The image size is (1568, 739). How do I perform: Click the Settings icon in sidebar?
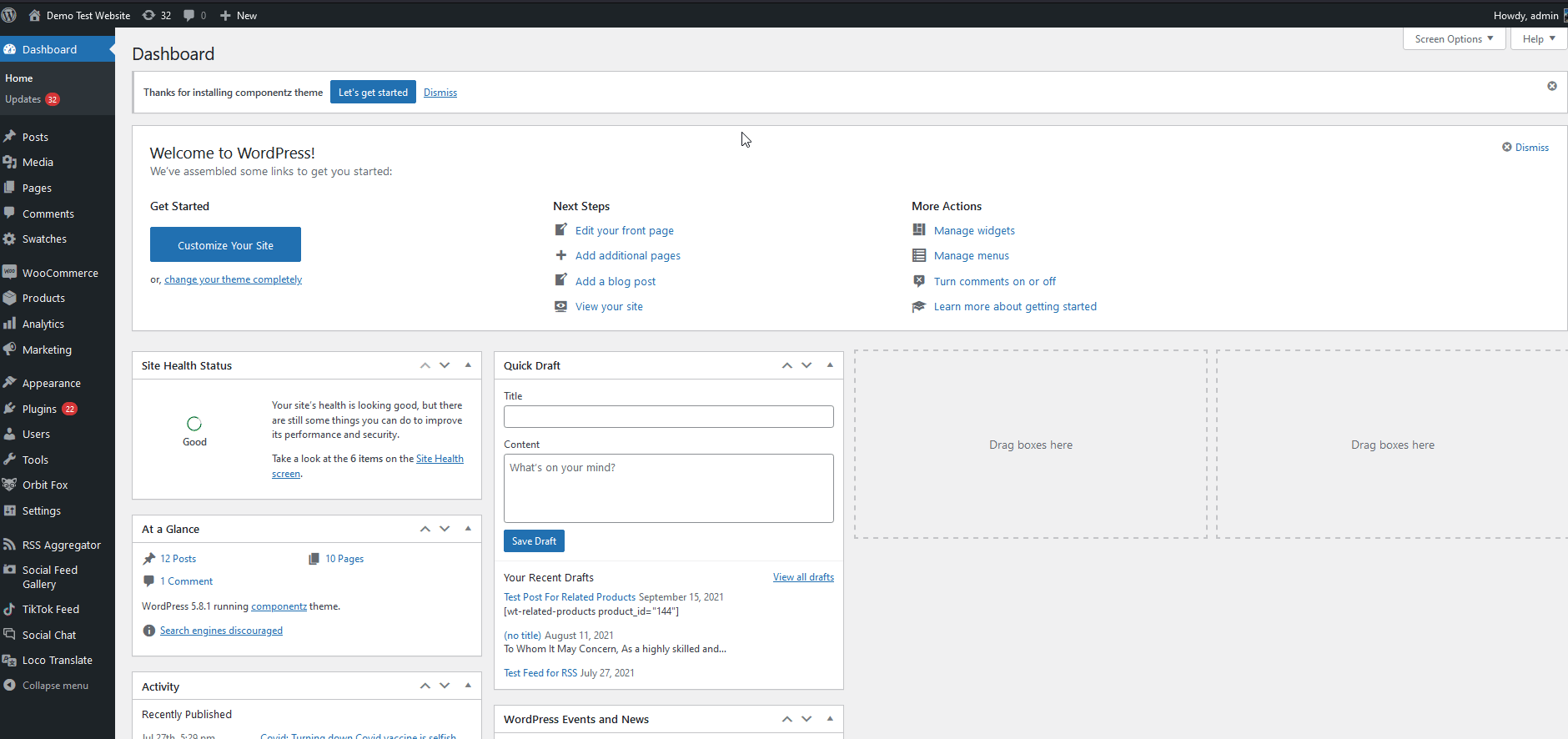tap(10, 510)
